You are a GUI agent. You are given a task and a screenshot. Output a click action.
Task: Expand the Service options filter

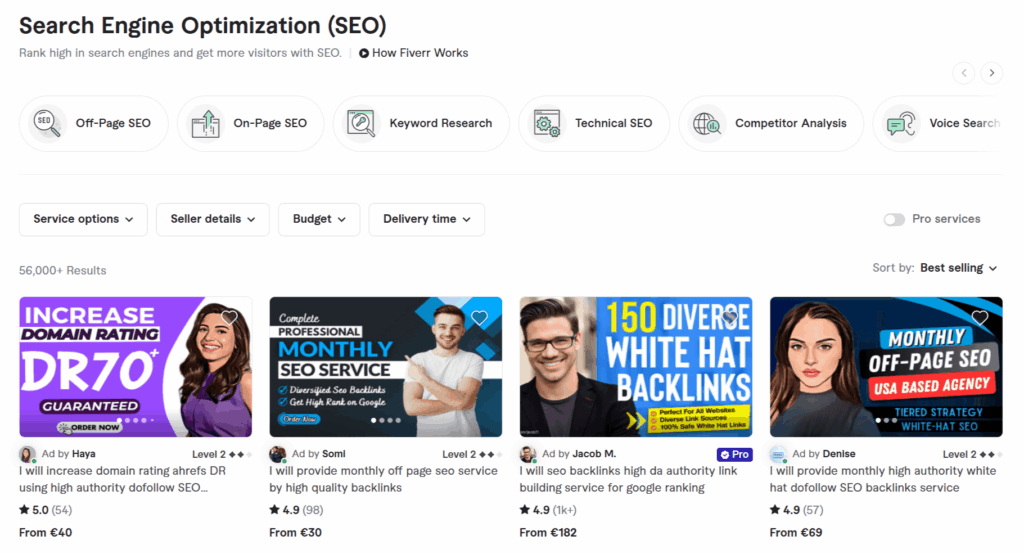83,219
